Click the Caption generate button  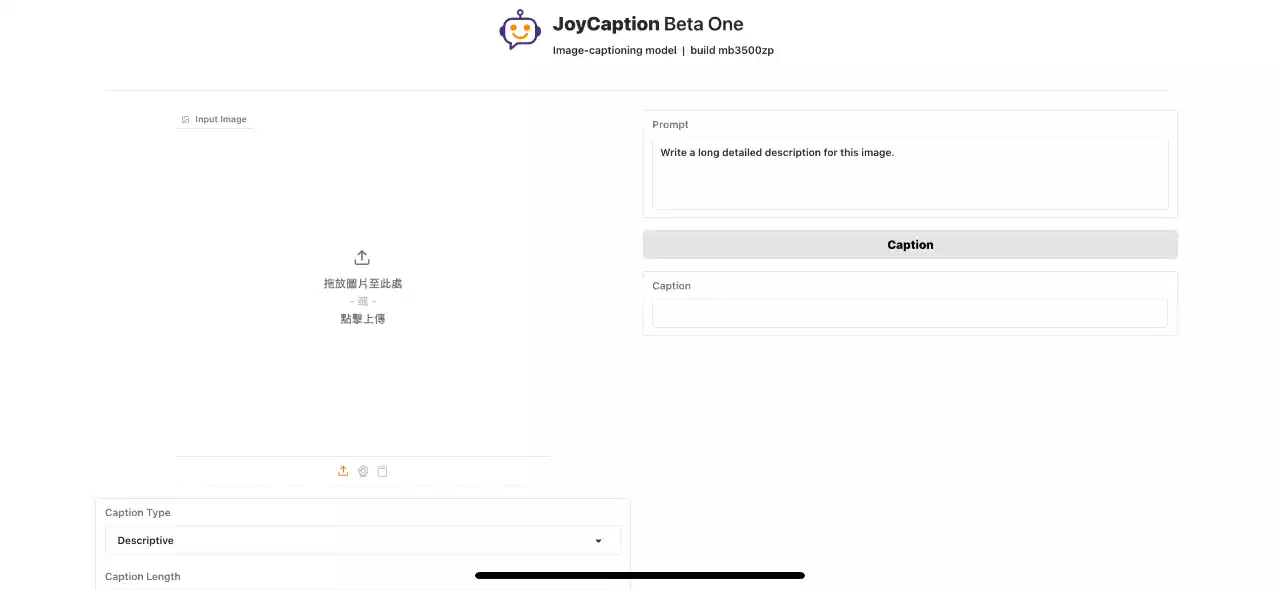pyautogui.click(x=910, y=245)
